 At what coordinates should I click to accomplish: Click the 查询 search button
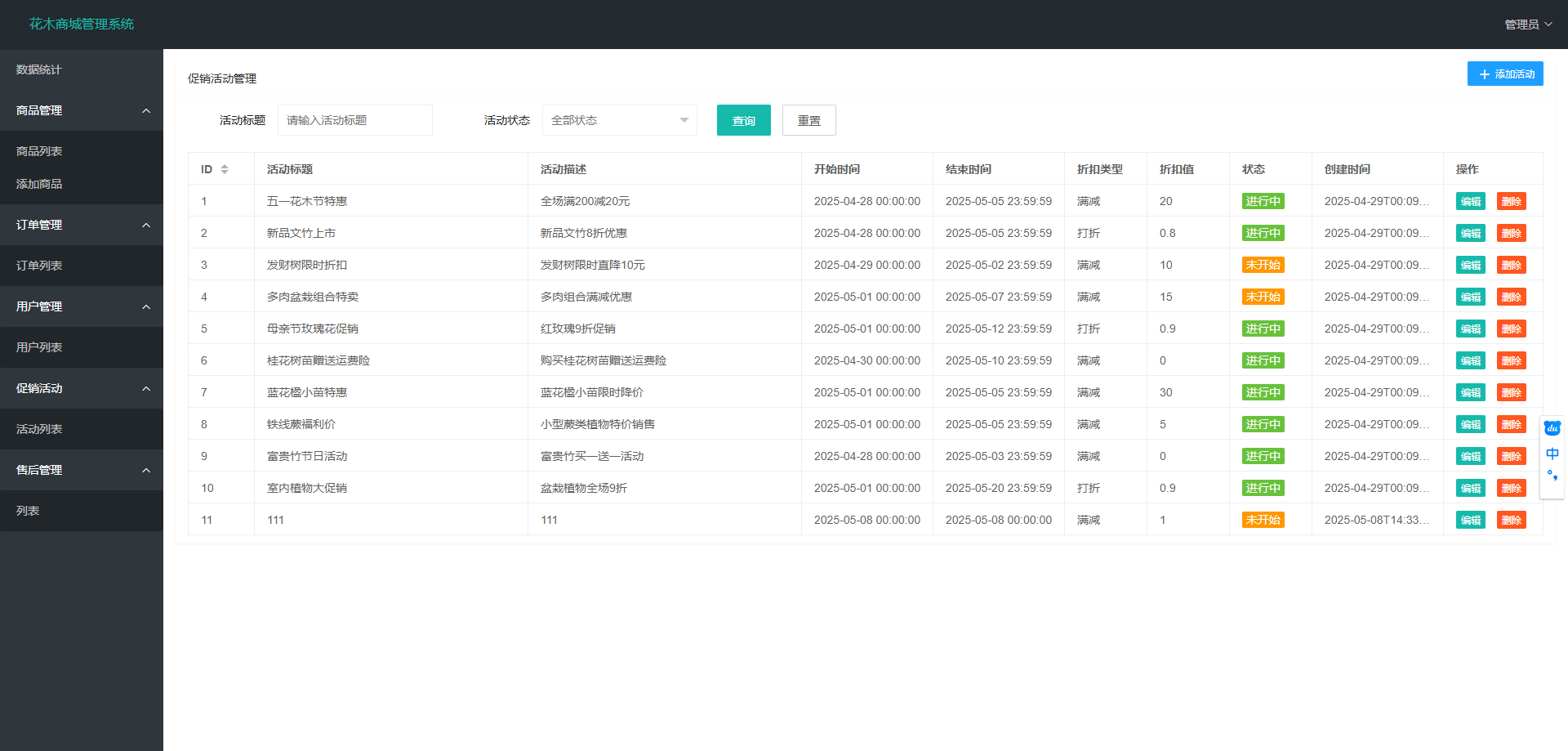[744, 120]
